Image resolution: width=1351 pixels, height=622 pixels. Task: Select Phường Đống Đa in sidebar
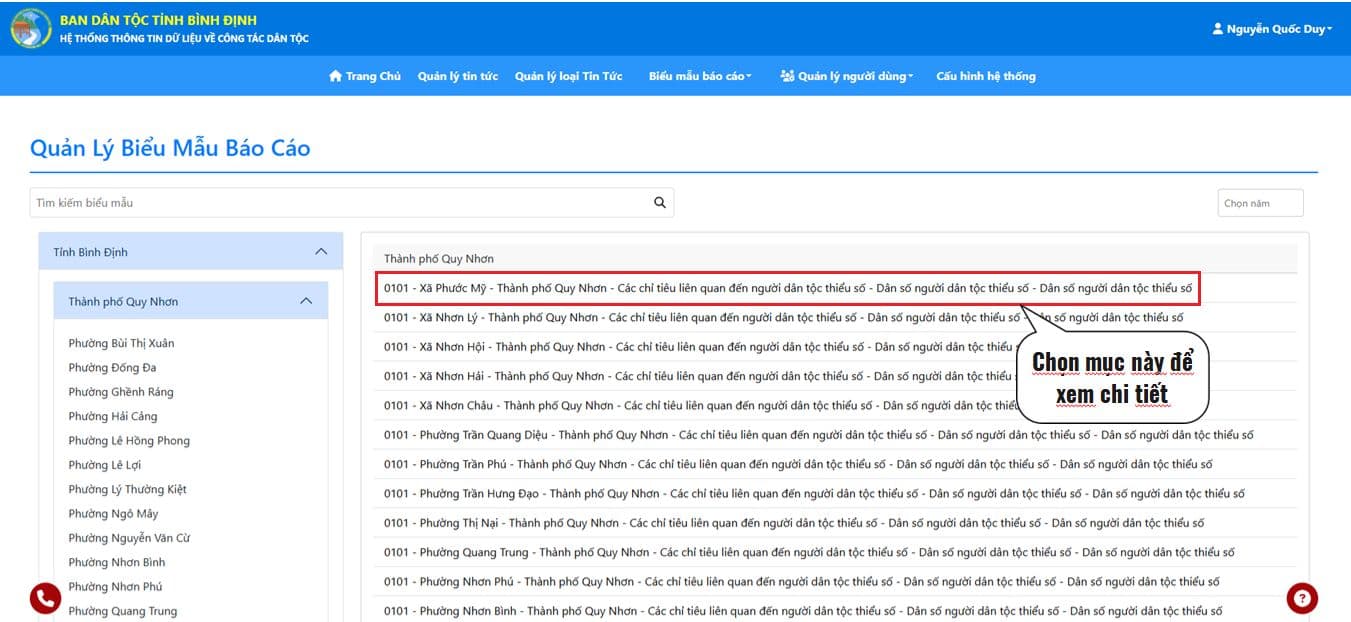click(112, 367)
